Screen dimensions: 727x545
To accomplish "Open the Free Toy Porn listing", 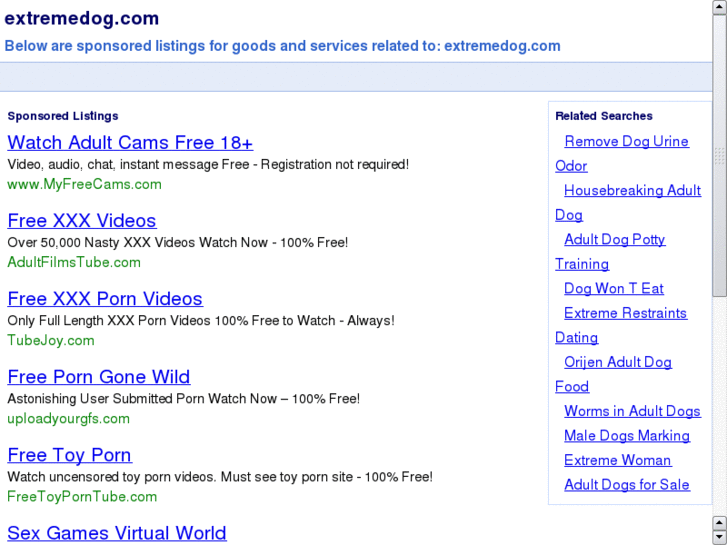I will [x=70, y=455].
